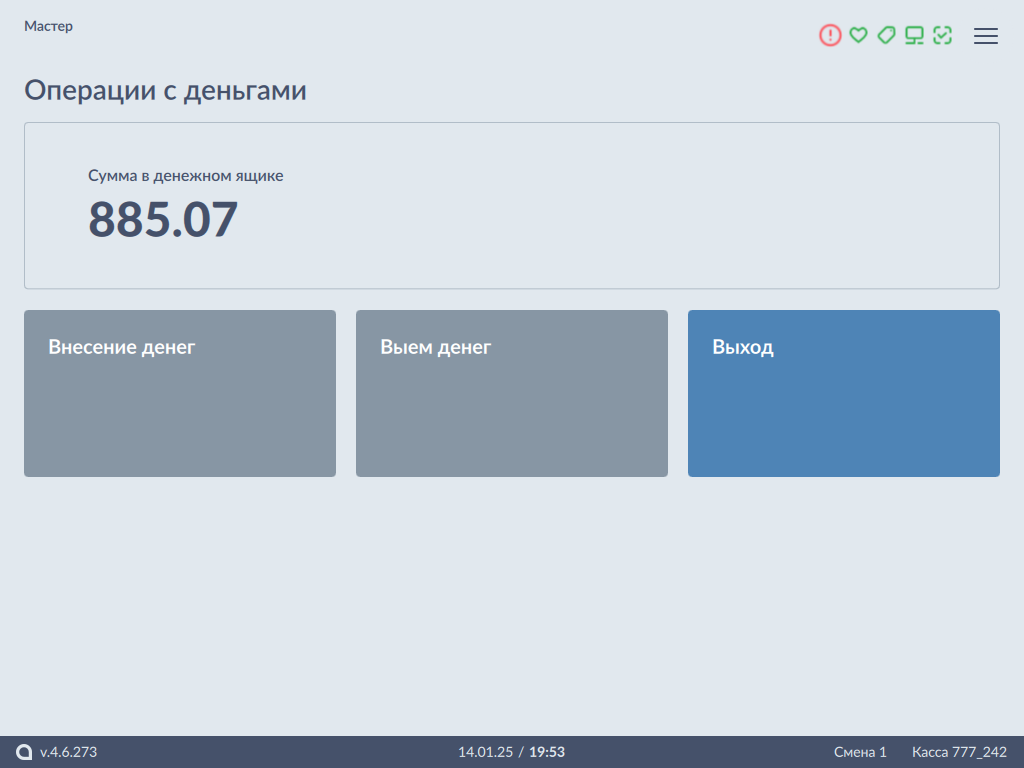Click version number v.4.6.273

coord(68,752)
